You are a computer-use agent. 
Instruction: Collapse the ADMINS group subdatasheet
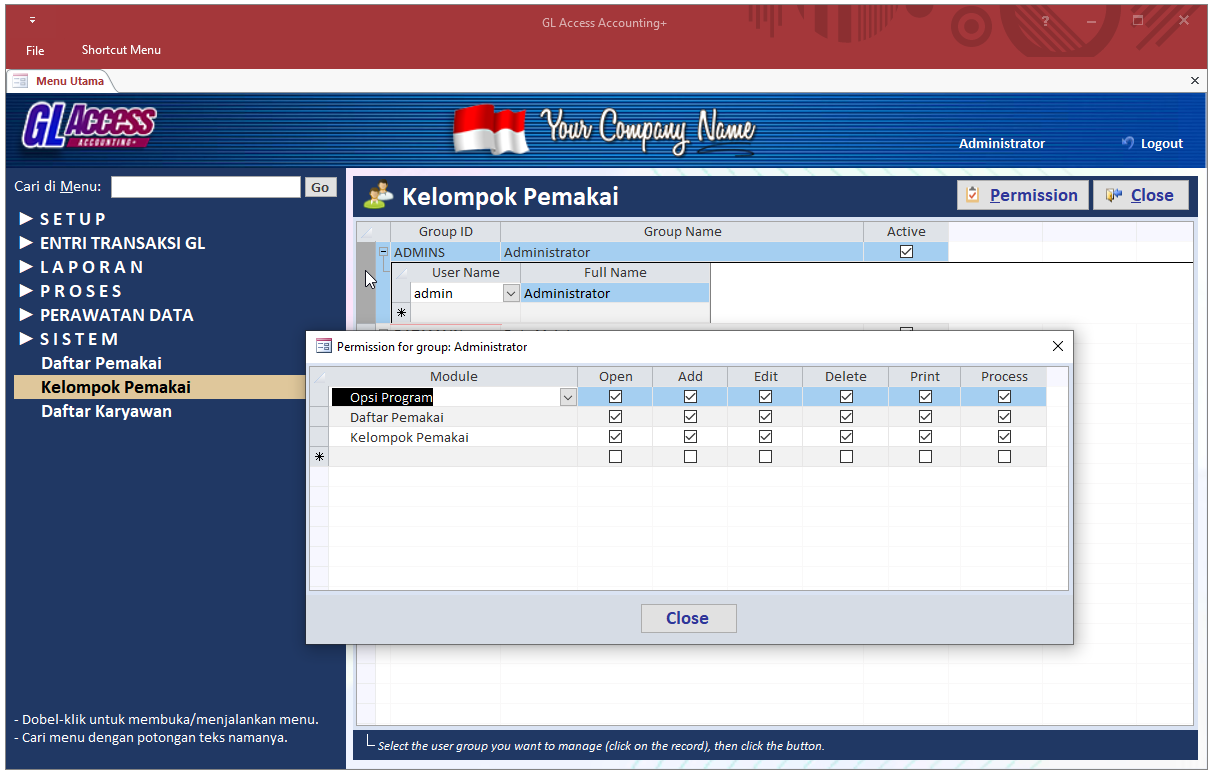pyautogui.click(x=383, y=252)
